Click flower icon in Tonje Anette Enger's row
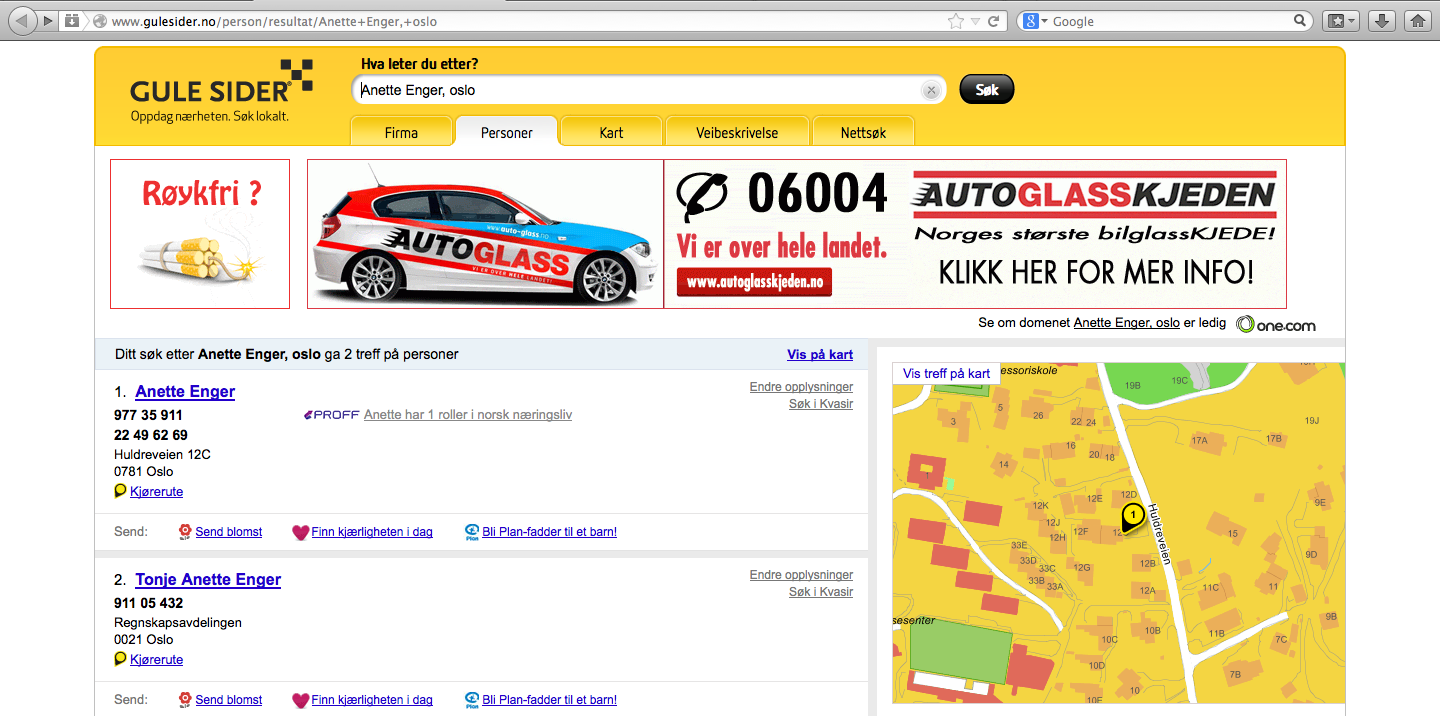 coord(185,700)
